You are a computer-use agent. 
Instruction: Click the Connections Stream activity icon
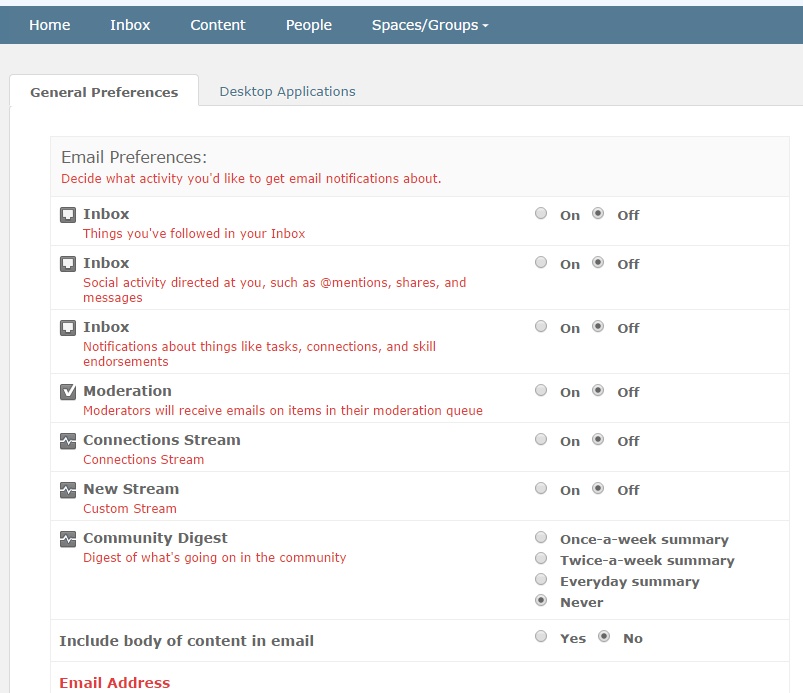point(68,441)
